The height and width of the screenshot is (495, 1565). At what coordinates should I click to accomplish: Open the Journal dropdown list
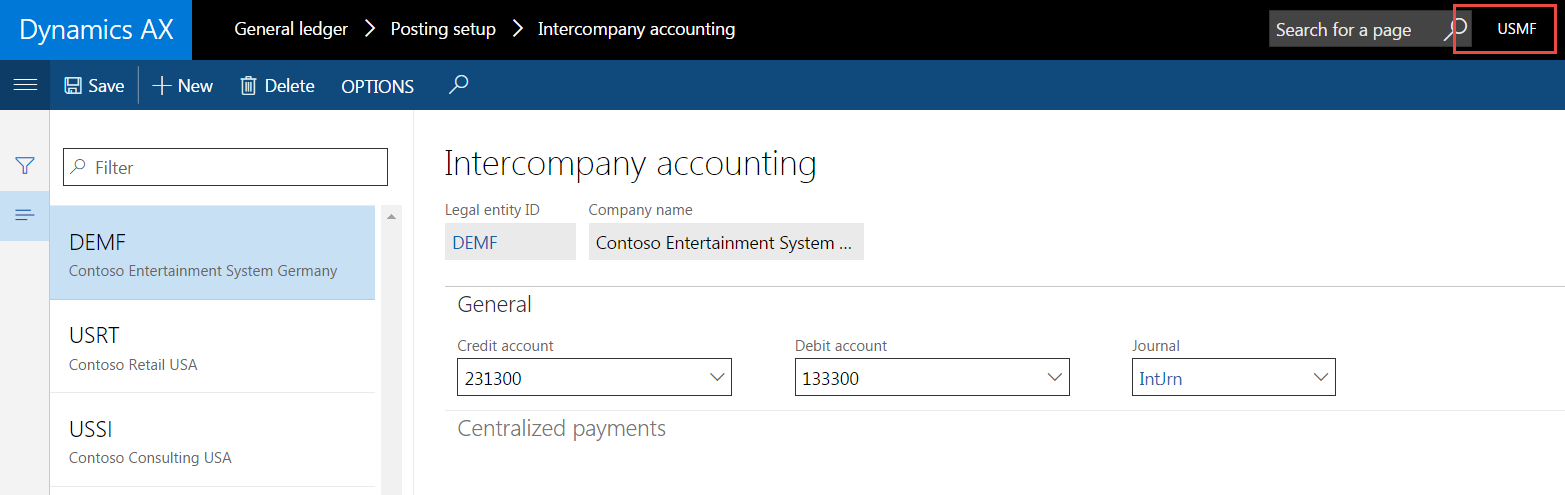(1320, 378)
